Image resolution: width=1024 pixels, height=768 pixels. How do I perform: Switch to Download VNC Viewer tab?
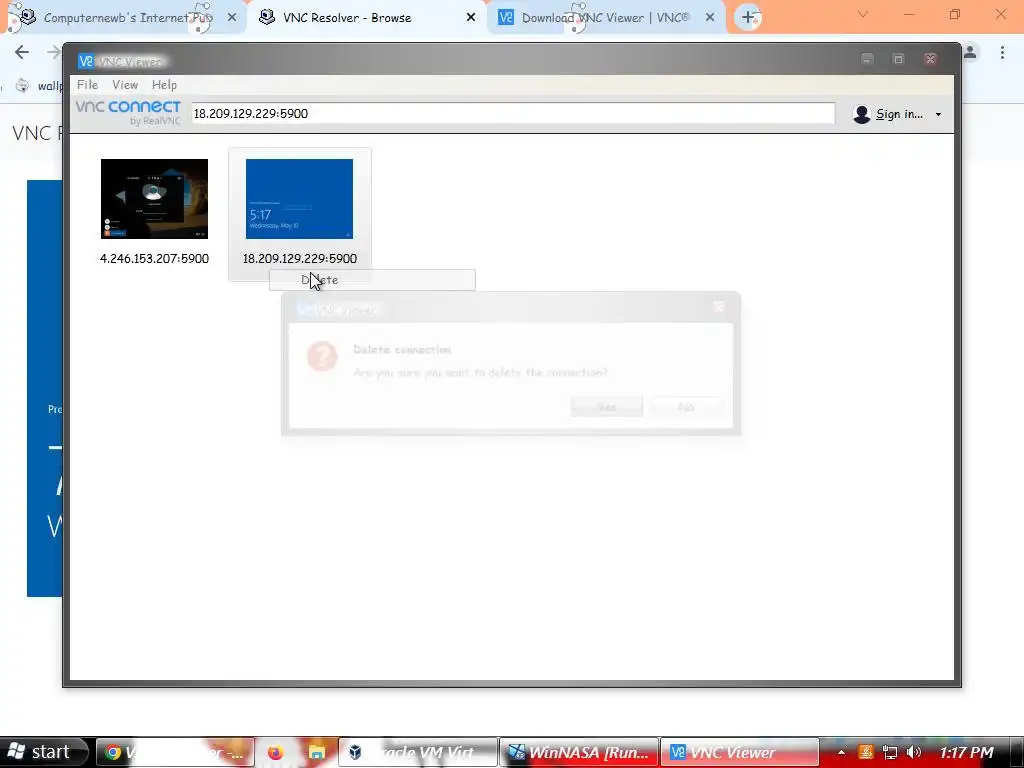click(605, 18)
